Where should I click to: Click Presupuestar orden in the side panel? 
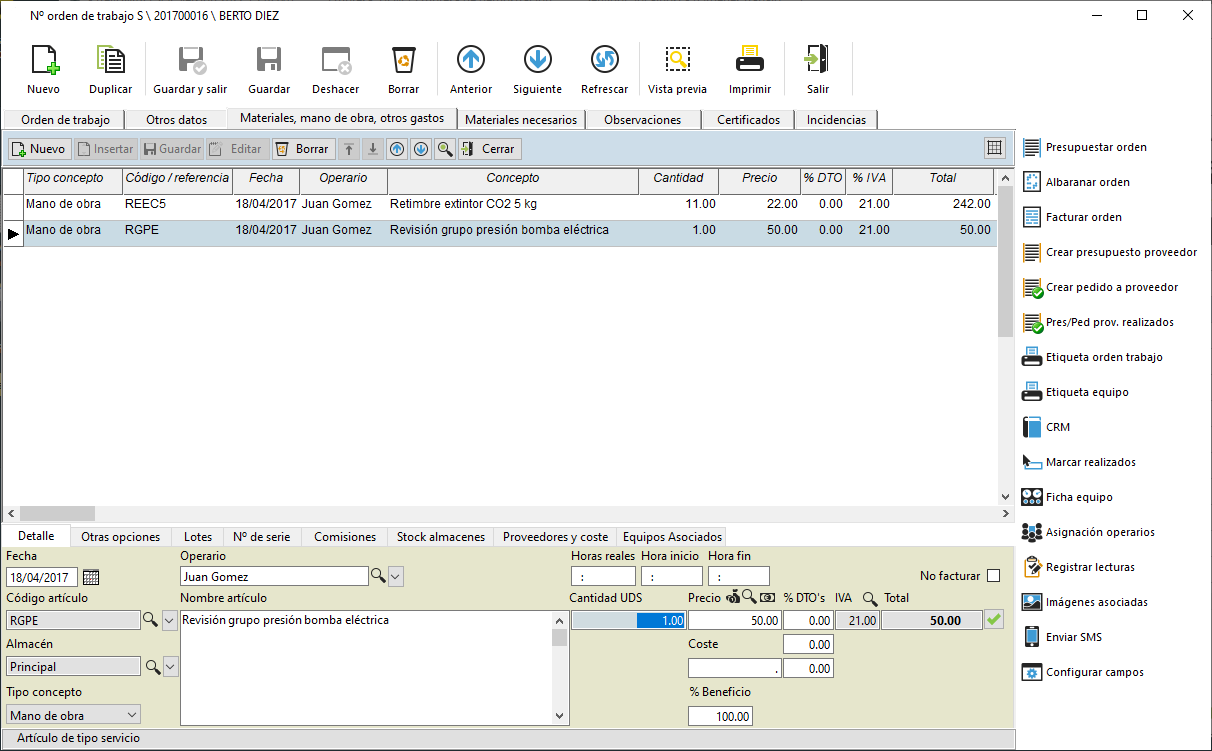1084,147
